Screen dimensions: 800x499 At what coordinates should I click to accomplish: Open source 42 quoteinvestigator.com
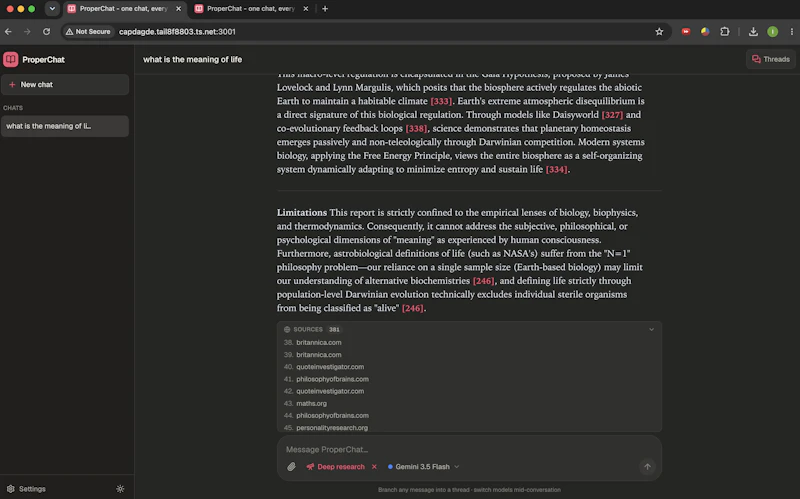(x=330, y=391)
